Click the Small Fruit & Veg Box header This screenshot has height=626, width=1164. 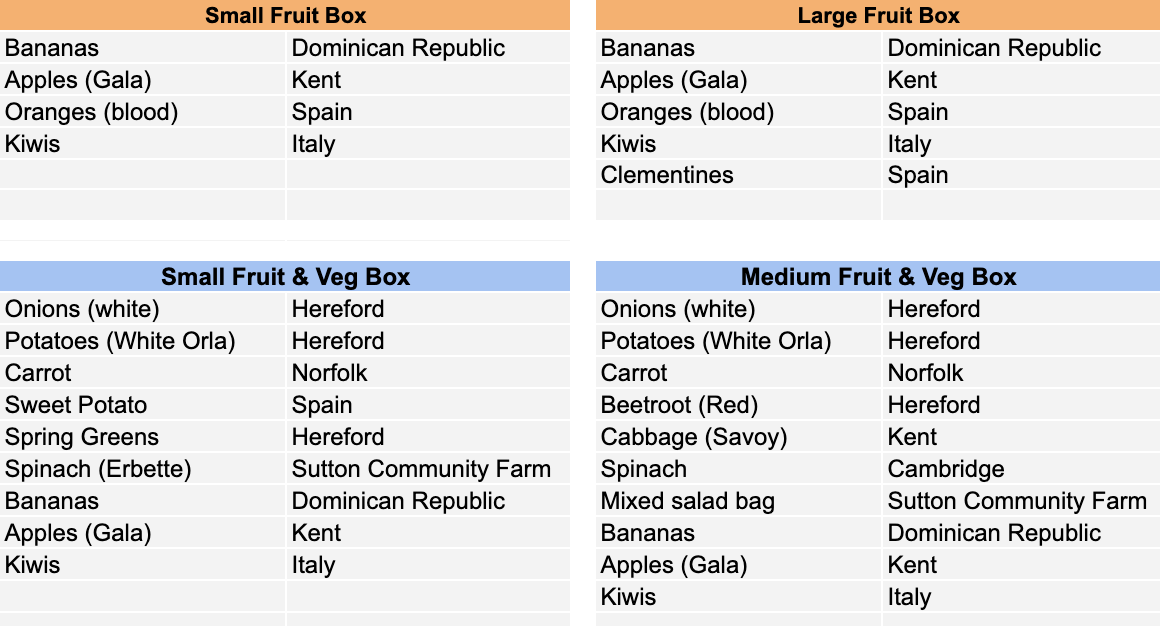point(285,276)
